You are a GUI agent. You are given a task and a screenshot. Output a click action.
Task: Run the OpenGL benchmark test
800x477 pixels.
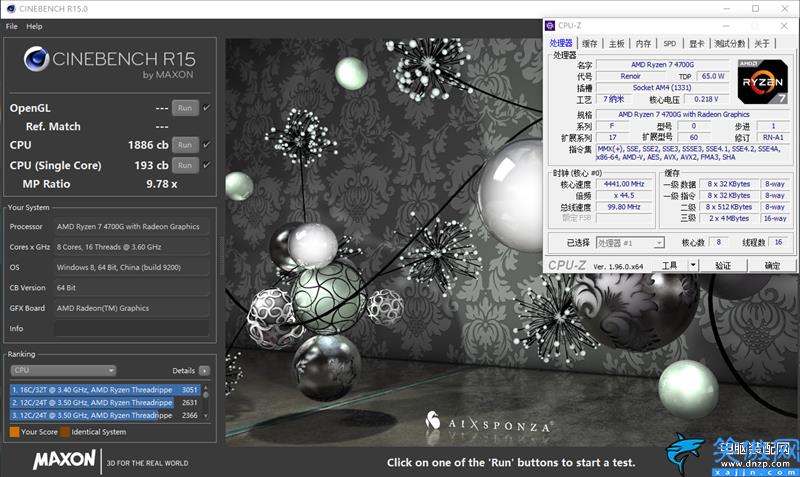(185, 108)
